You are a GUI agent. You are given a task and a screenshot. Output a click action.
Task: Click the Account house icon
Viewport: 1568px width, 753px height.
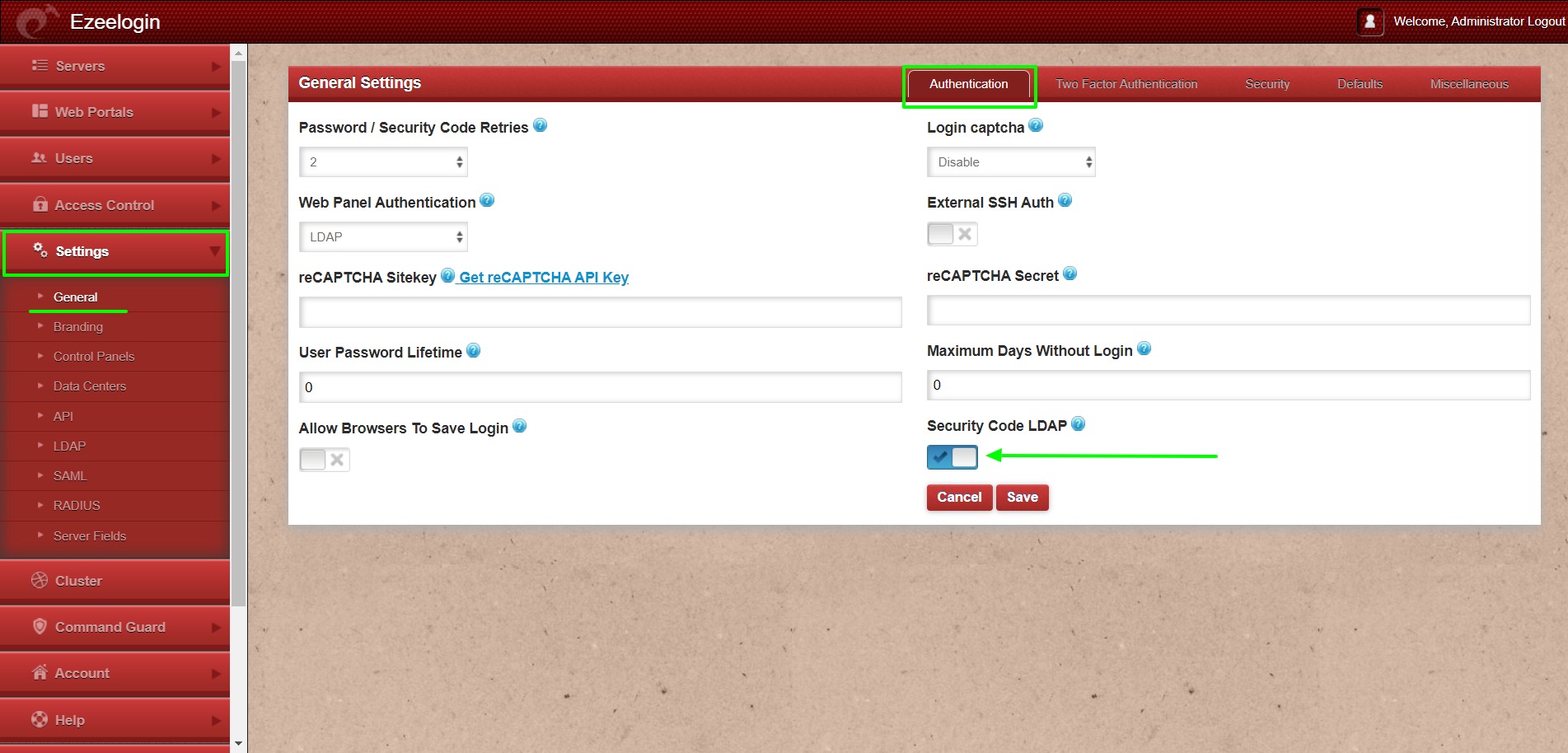[x=40, y=672]
